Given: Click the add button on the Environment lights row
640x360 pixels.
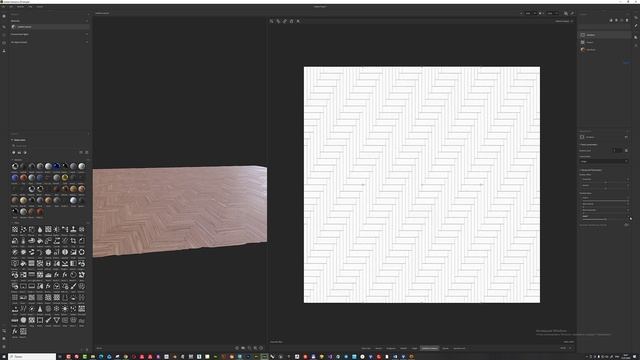Looking at the screenshot, I should coord(87,34).
